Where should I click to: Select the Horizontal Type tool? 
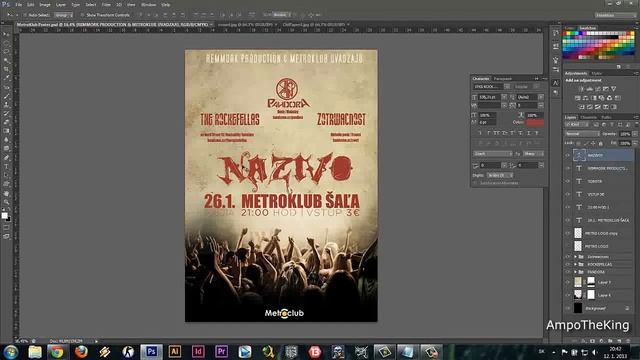click(6, 166)
